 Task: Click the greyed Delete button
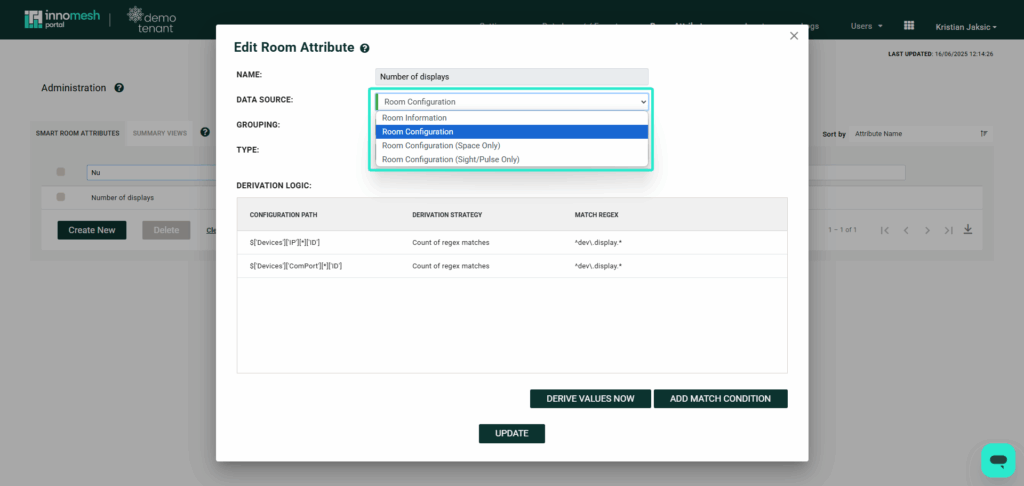(166, 230)
